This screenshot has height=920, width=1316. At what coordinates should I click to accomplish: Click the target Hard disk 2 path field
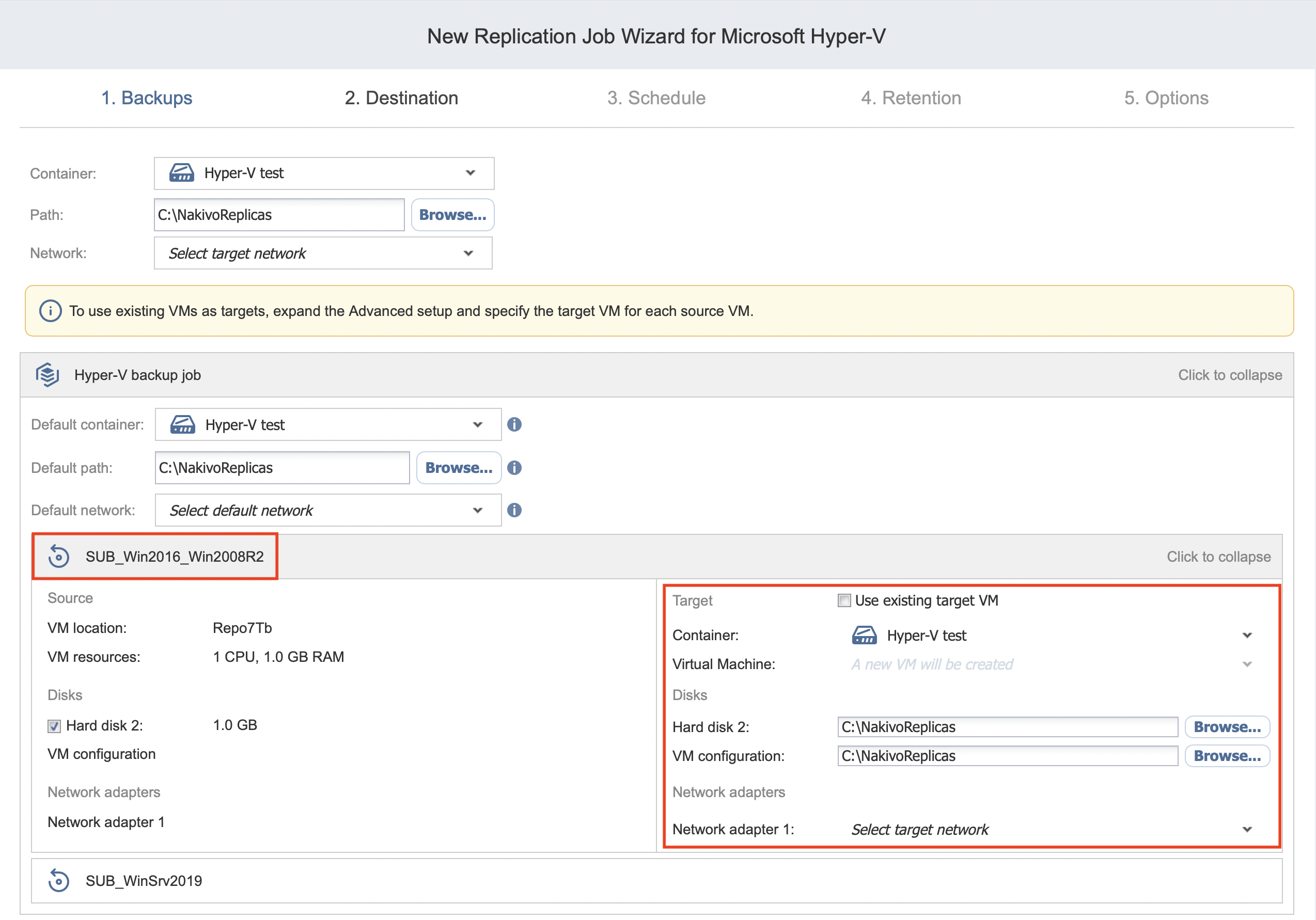pos(1007,727)
